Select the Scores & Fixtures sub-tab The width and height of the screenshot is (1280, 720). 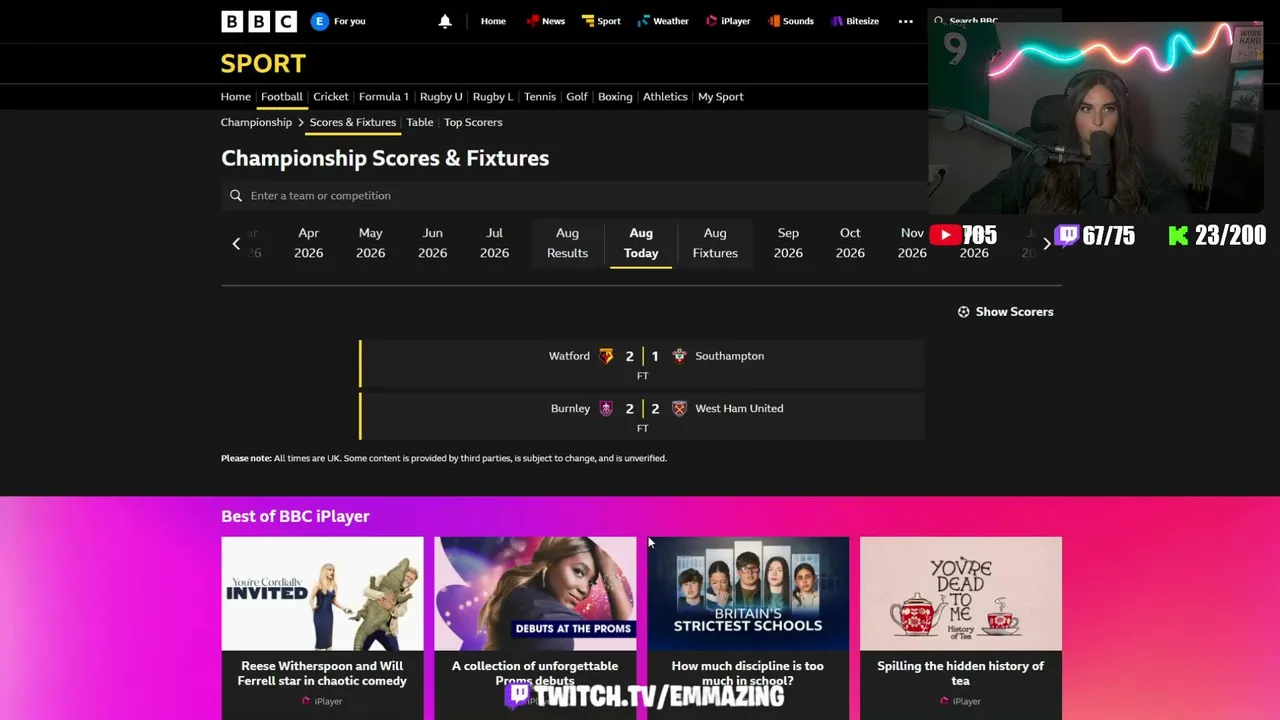coord(353,122)
